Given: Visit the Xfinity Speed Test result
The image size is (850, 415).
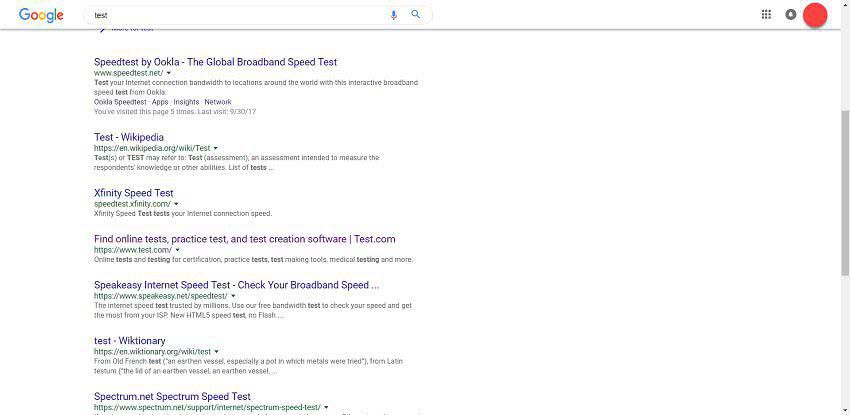Looking at the screenshot, I should [133, 193].
